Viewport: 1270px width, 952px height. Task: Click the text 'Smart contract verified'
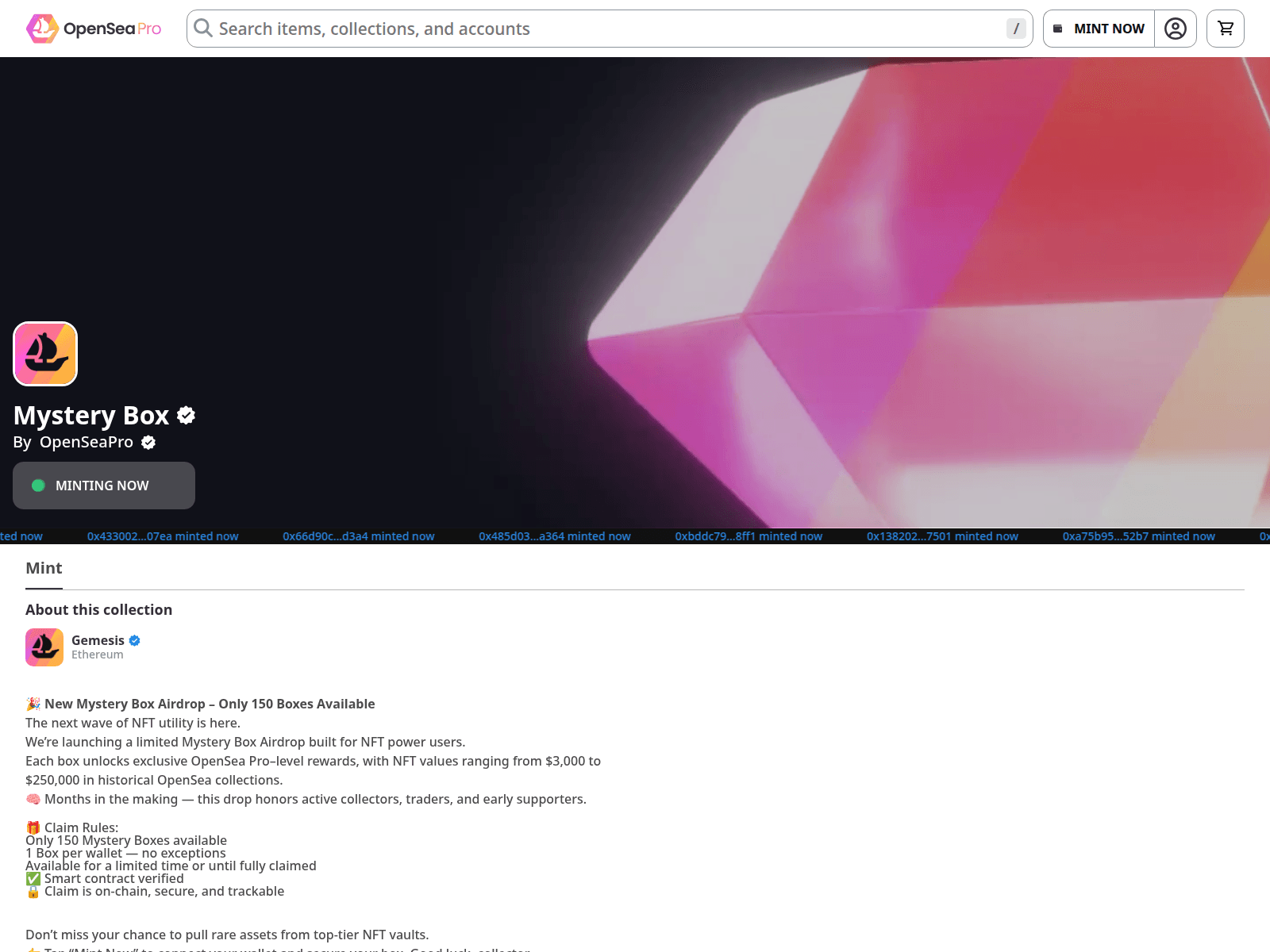pos(114,878)
